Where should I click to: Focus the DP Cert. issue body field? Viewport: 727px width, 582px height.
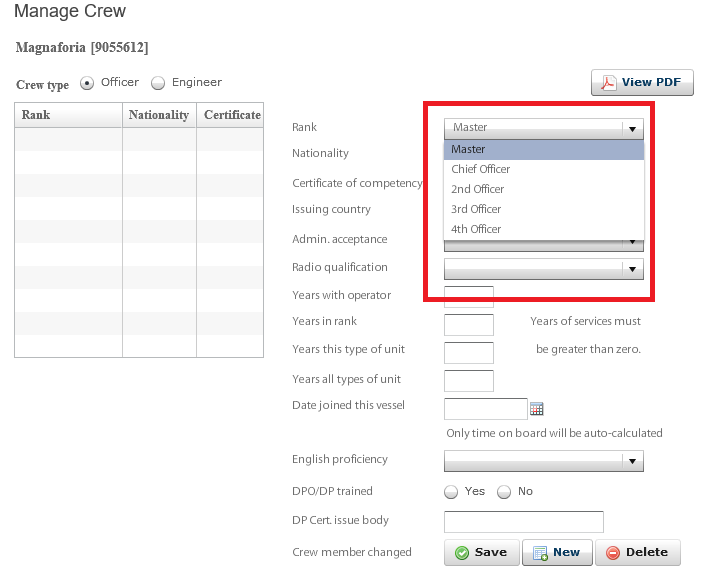pos(524,522)
